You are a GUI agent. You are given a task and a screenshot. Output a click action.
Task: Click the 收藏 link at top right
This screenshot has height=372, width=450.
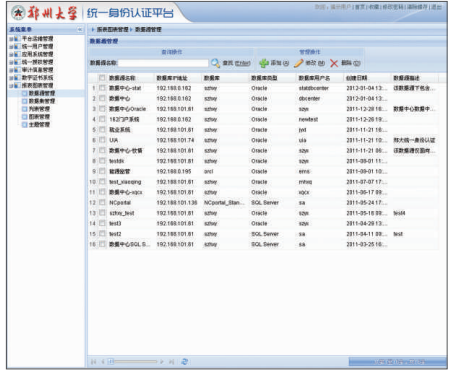(374, 7)
